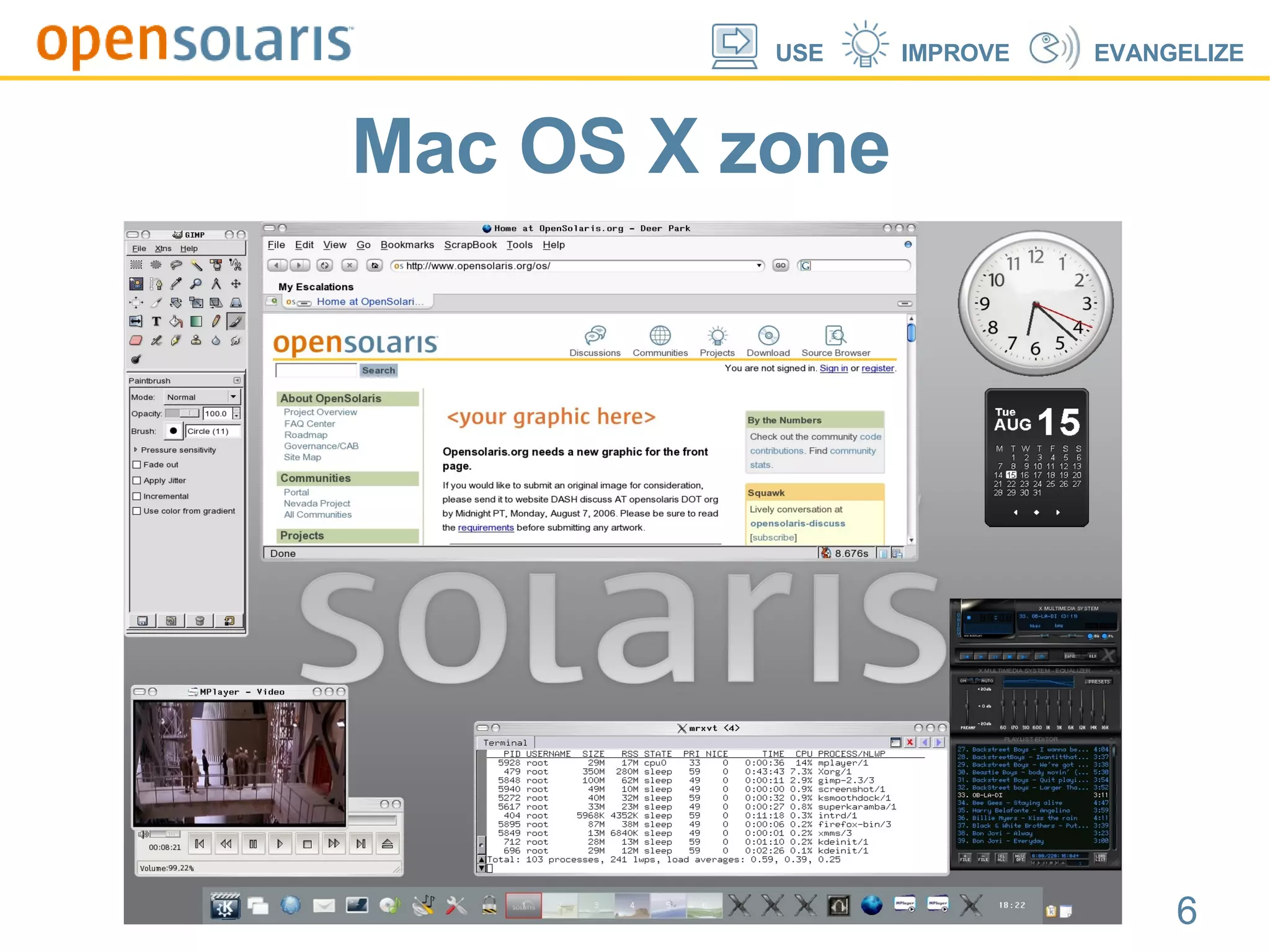Image resolution: width=1270 pixels, height=952 pixels.
Task: Open the GIMP Xtns menu
Action: pos(163,249)
